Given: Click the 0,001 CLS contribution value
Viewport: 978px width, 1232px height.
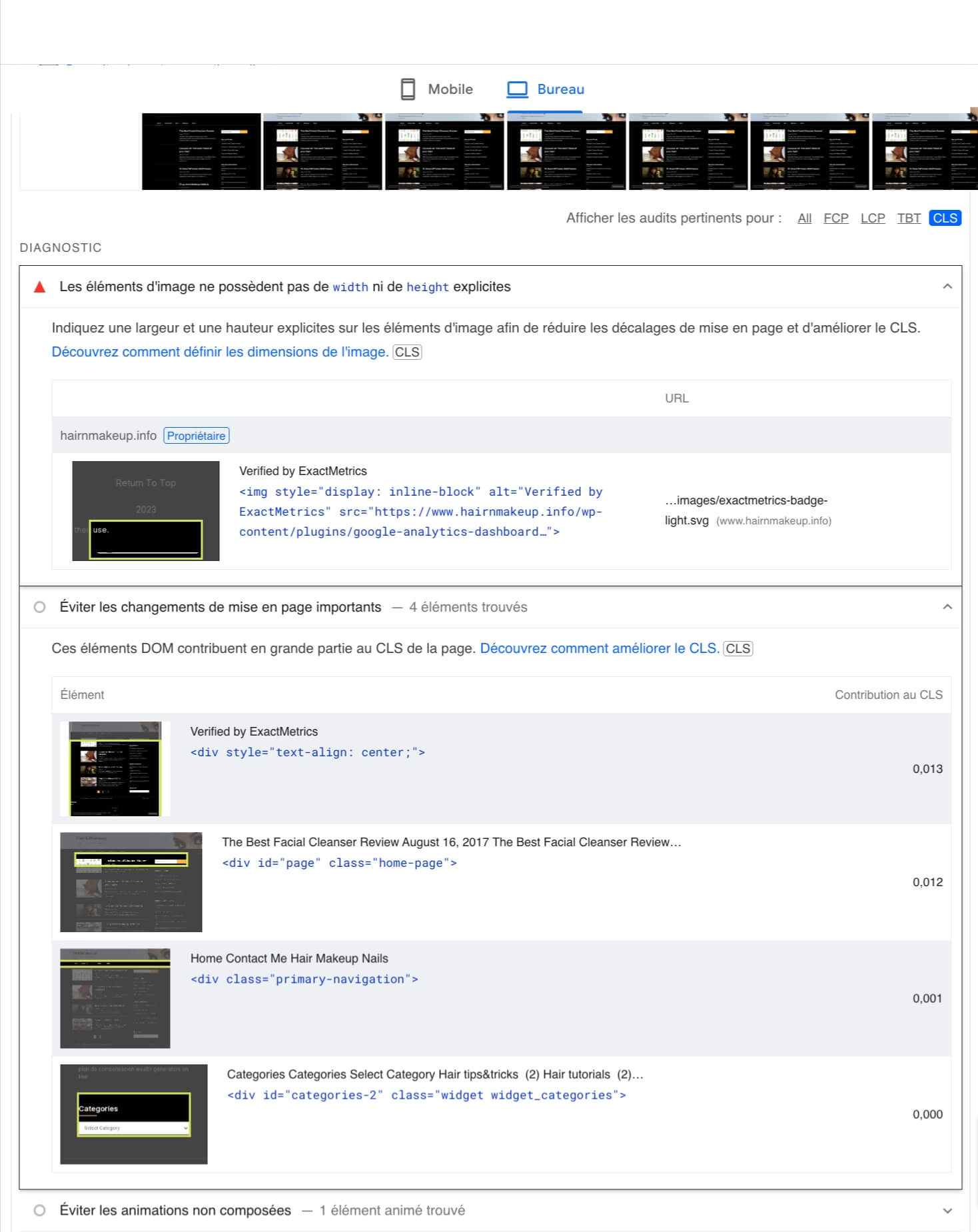Looking at the screenshot, I should pyautogui.click(x=927, y=998).
